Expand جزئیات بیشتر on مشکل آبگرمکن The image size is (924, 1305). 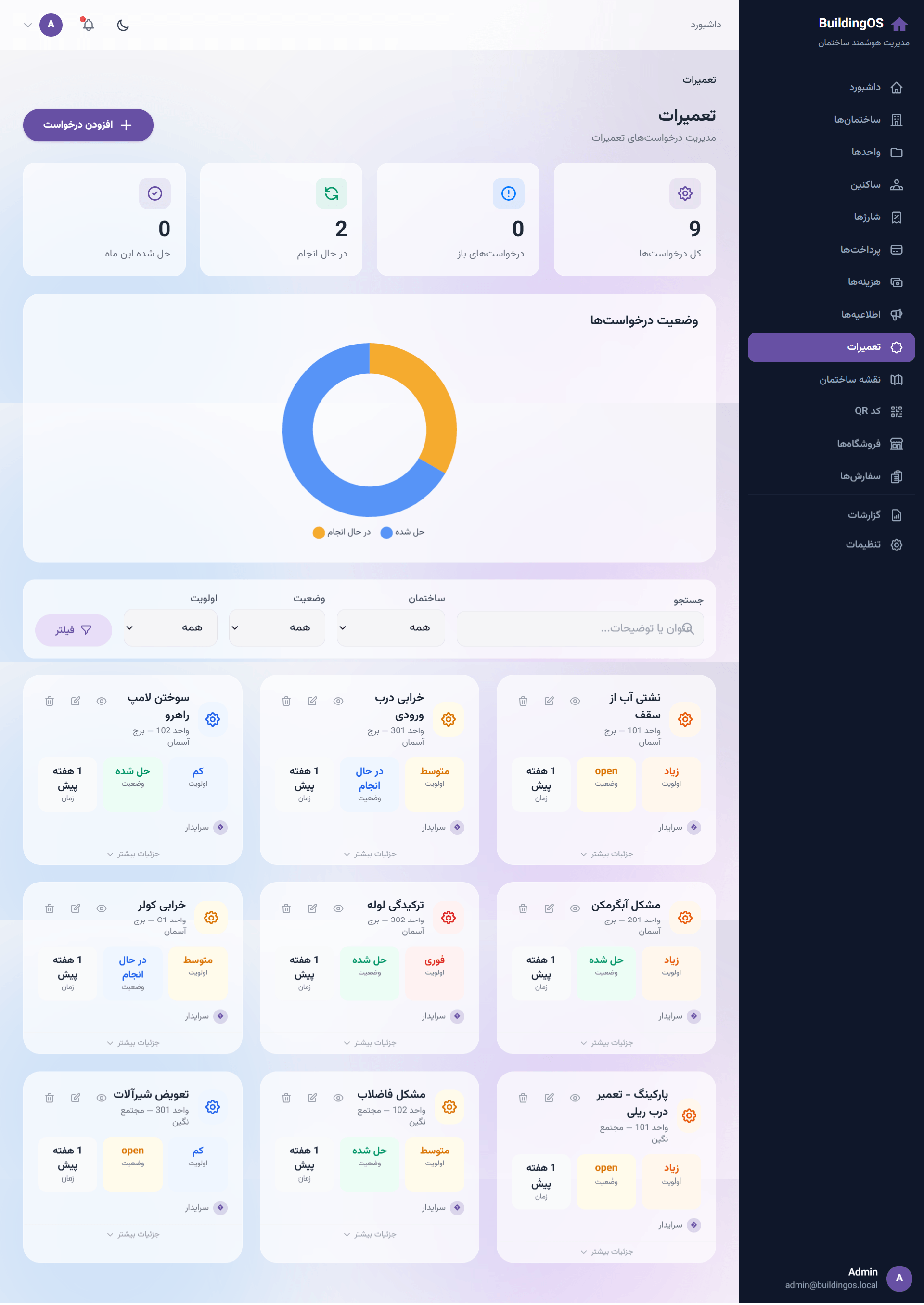coord(606,1043)
